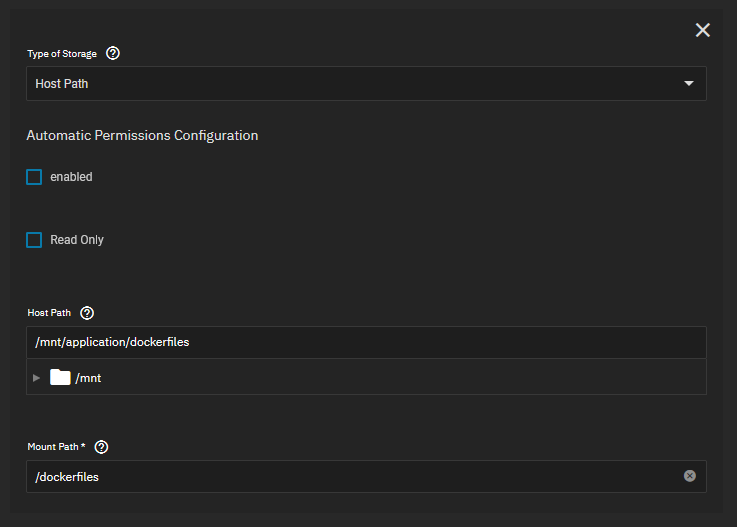Click the /mnt folder icon
The height and width of the screenshot is (527, 737).
tap(60, 377)
